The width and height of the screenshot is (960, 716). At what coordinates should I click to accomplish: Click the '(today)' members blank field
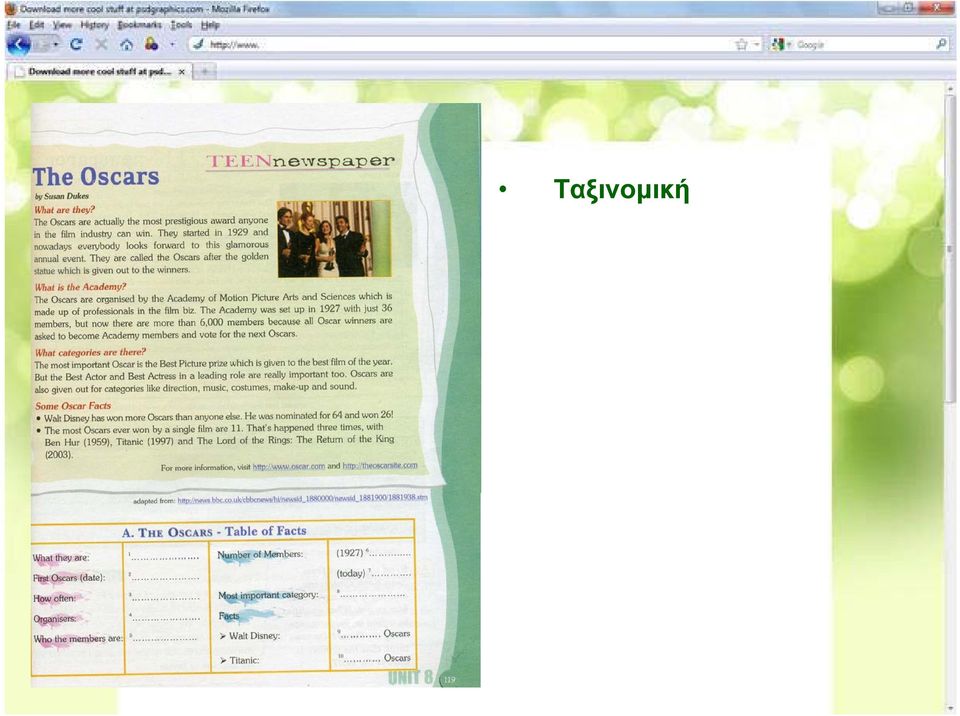tap(389, 574)
